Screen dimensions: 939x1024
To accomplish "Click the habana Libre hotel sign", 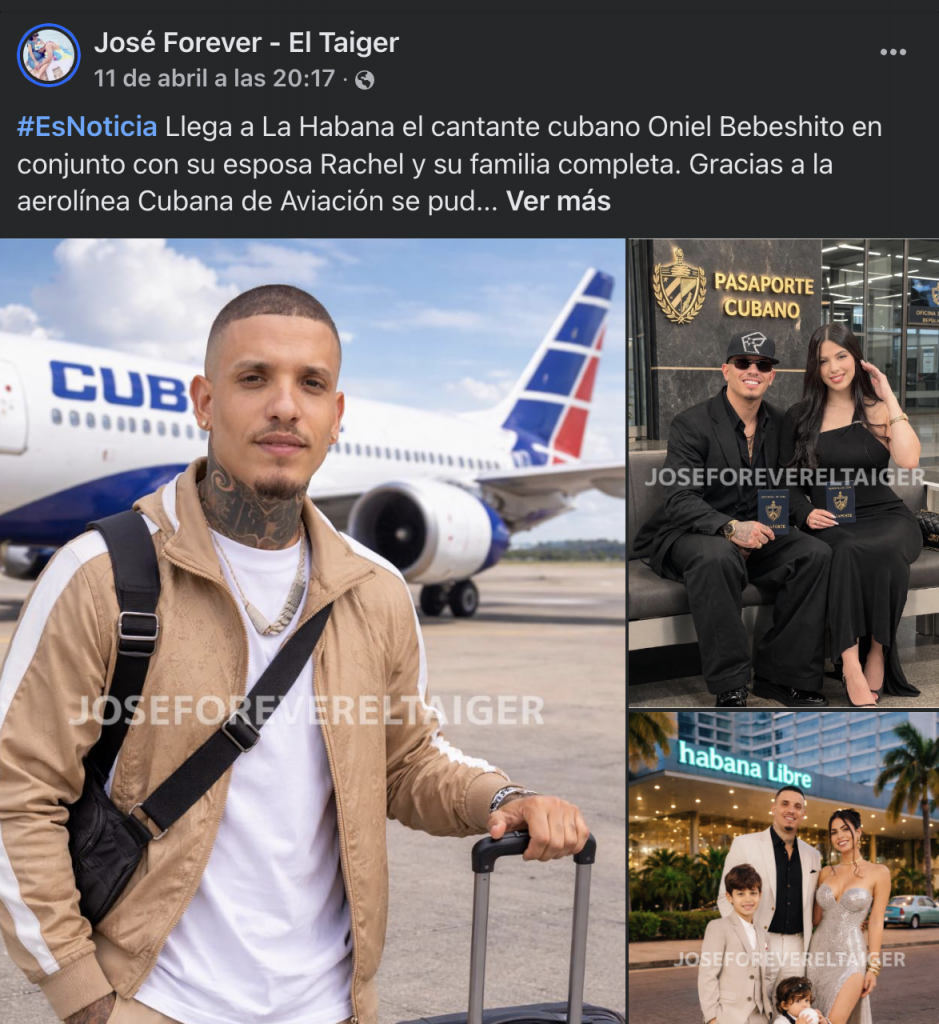I will pos(744,765).
